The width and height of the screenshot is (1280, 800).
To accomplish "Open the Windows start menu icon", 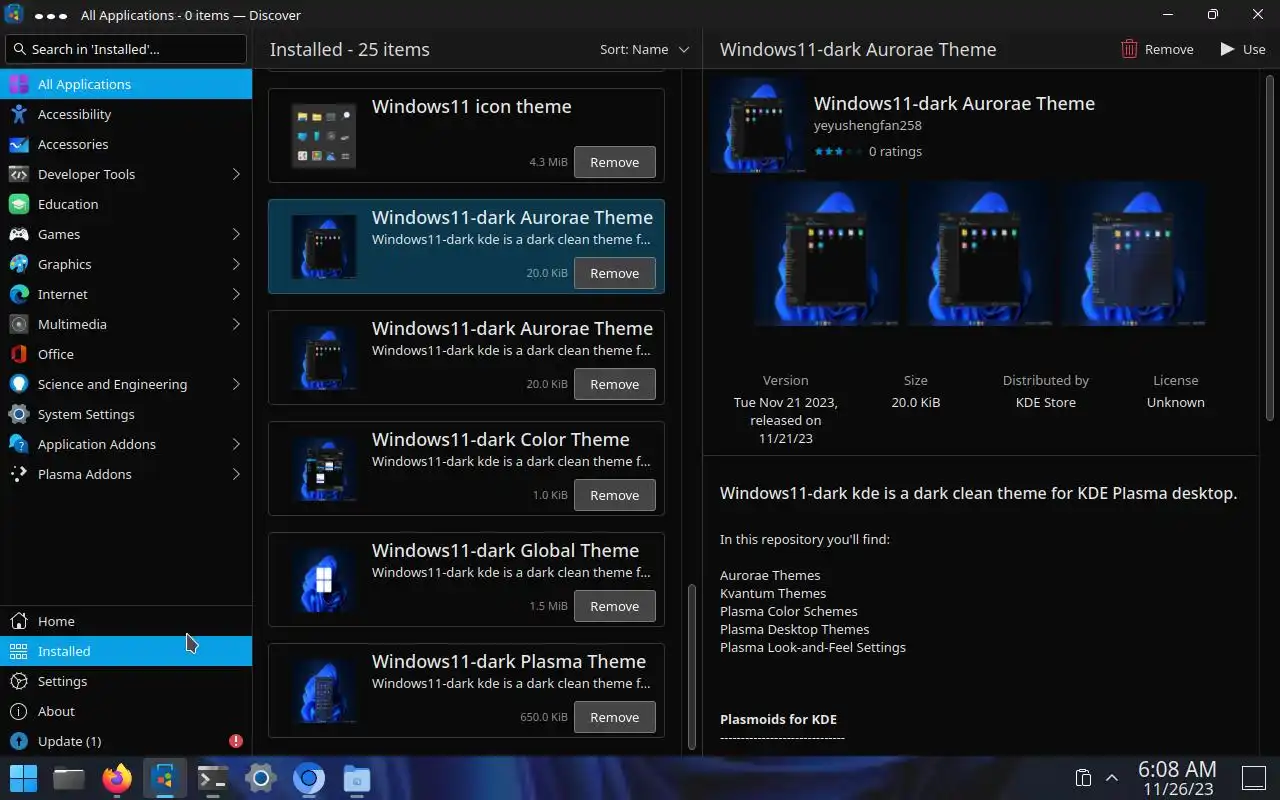I will 24,778.
